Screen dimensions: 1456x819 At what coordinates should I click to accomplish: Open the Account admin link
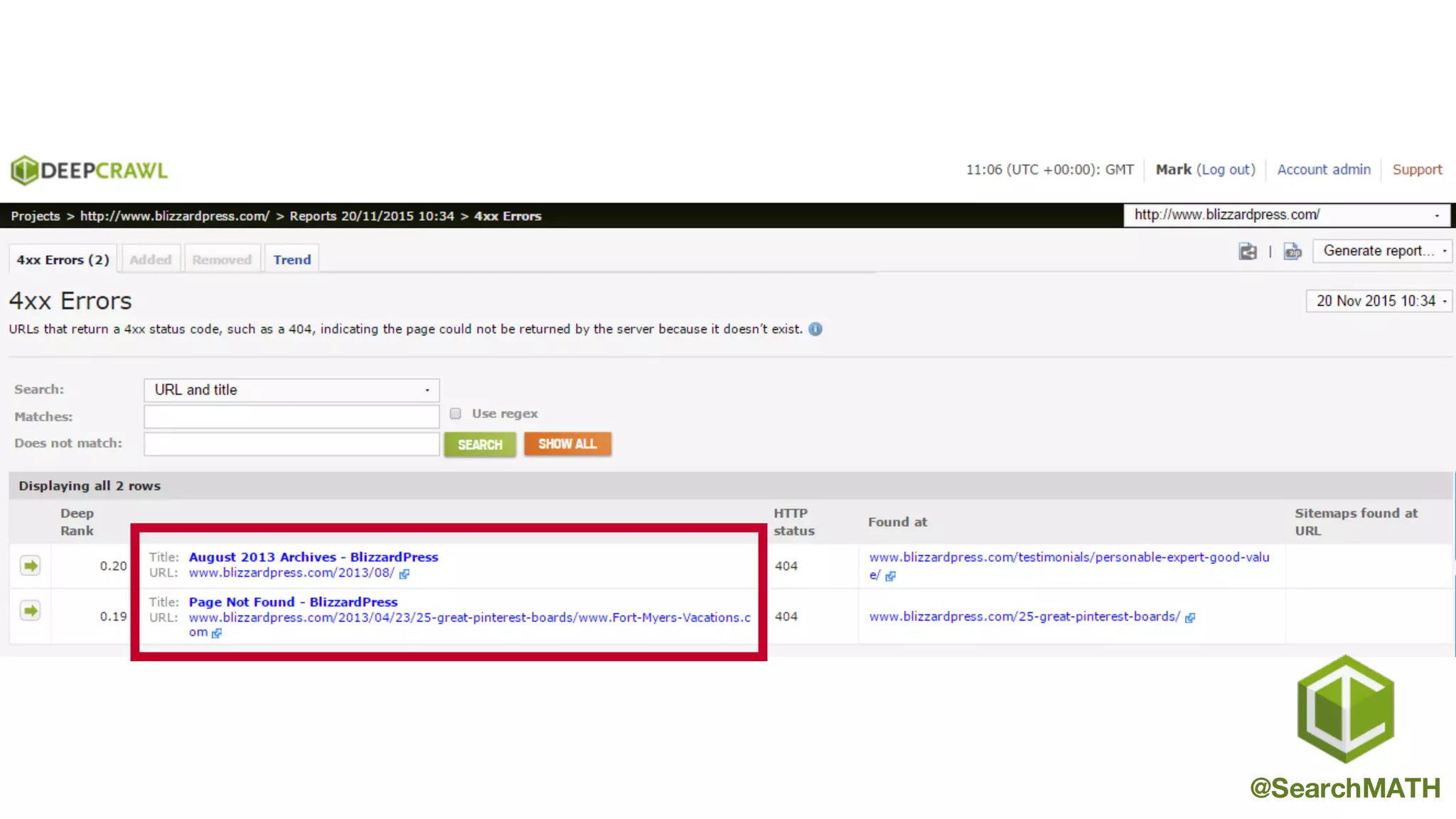[1324, 170]
